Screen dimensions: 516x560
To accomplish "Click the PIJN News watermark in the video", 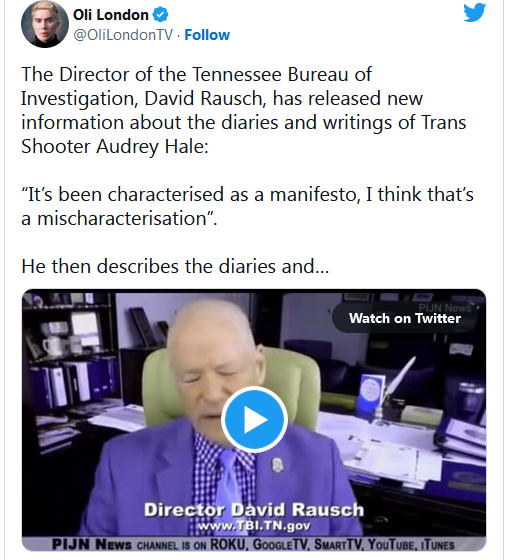I will pos(445,307).
